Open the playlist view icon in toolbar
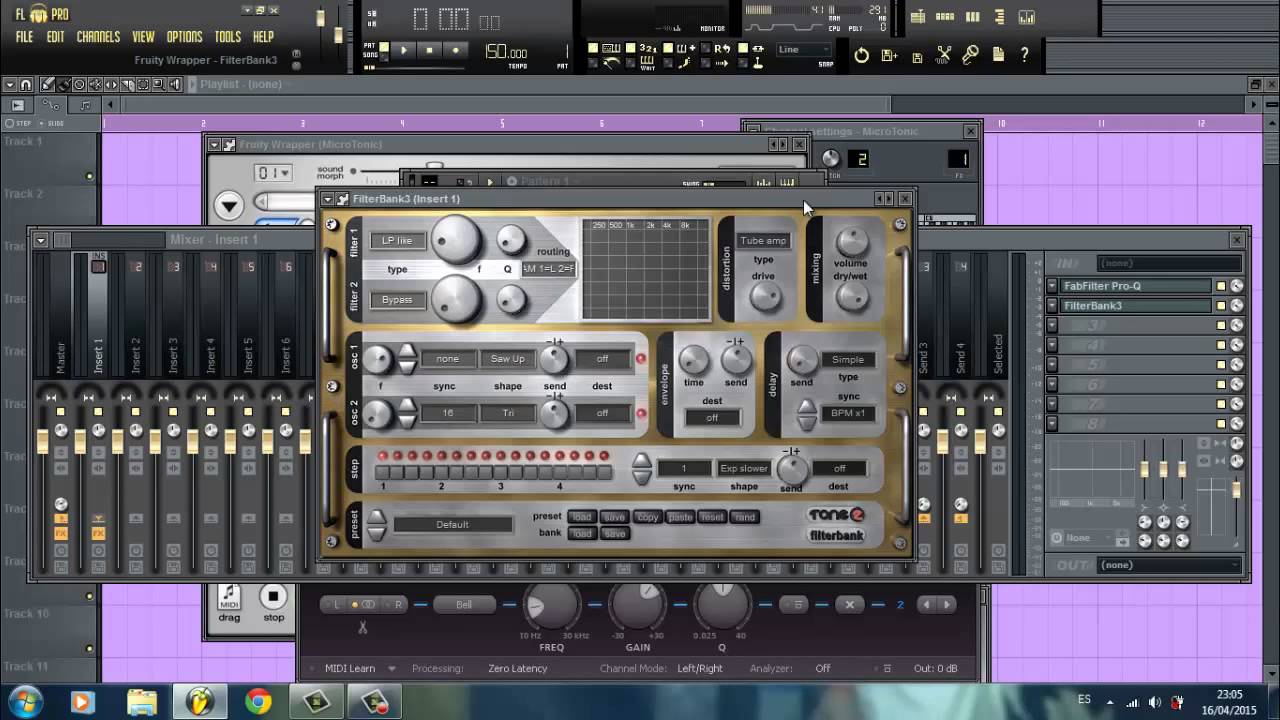 pyautogui.click(x=918, y=17)
